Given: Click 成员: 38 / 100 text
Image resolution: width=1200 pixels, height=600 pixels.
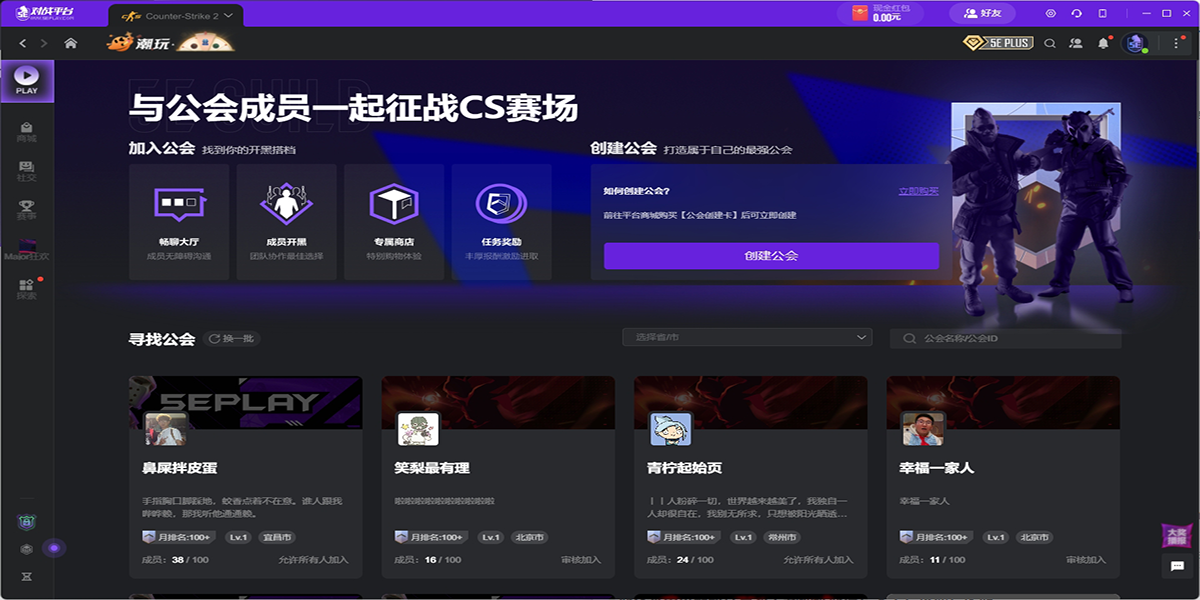Looking at the screenshot, I should (x=175, y=560).
